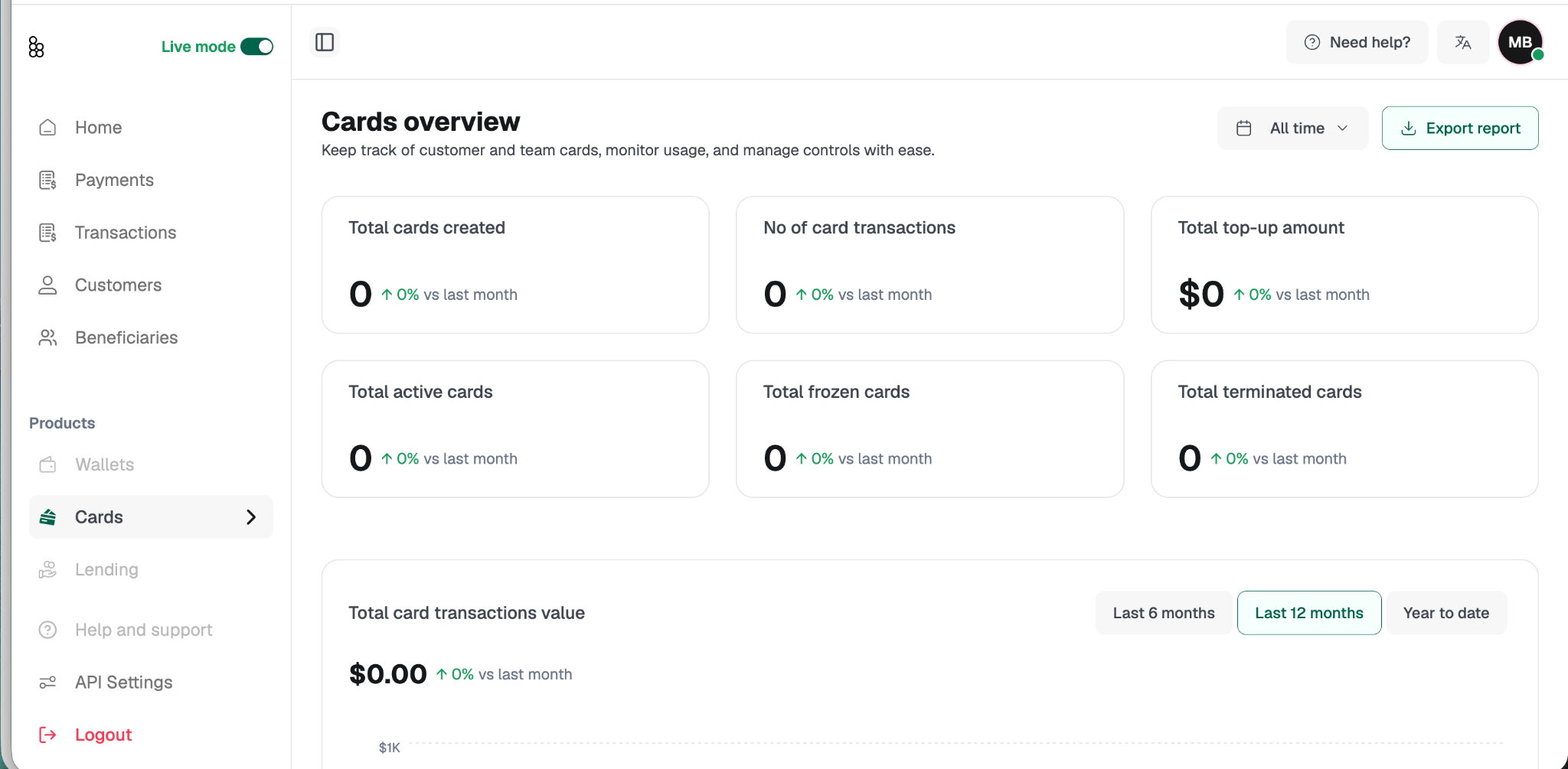Select the Last 6 months range

pos(1164,613)
